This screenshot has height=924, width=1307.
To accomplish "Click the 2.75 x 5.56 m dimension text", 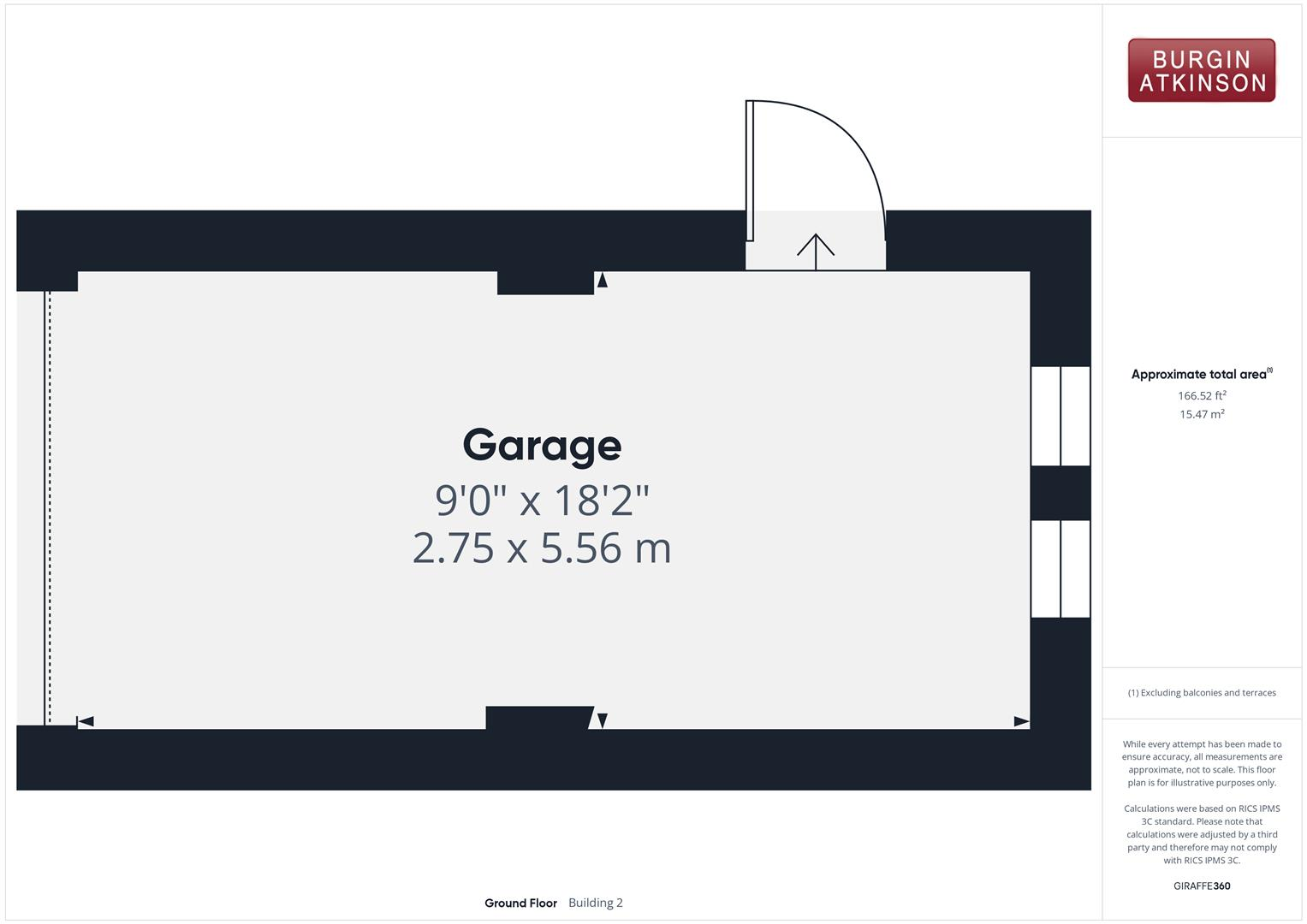I will point(542,548).
